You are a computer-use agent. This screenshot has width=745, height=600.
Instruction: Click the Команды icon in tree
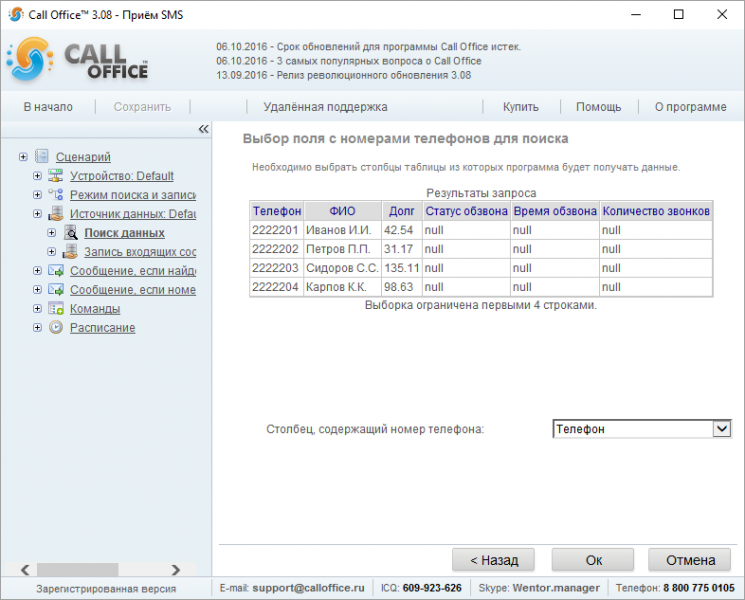pyautogui.click(x=56, y=308)
